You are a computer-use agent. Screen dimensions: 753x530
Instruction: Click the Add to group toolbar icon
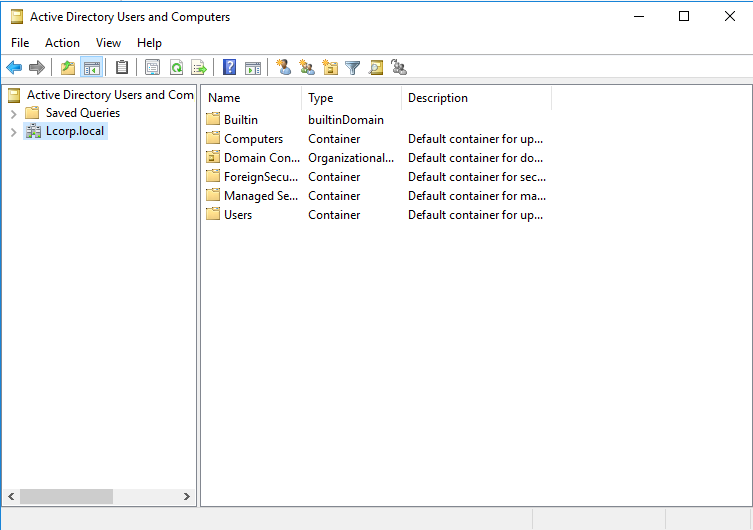[x=399, y=67]
